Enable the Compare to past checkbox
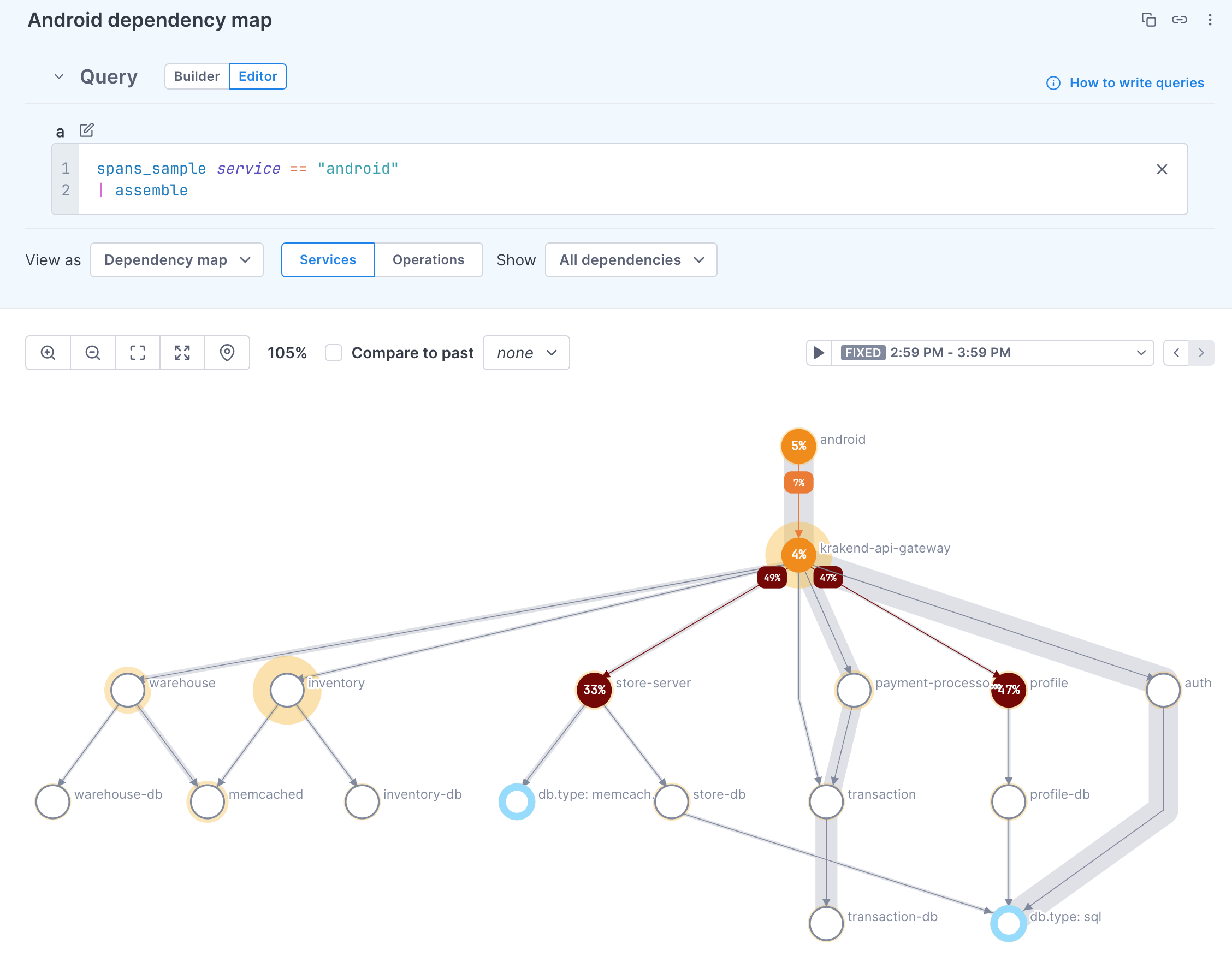Screen dimensions: 1232x962 333,353
